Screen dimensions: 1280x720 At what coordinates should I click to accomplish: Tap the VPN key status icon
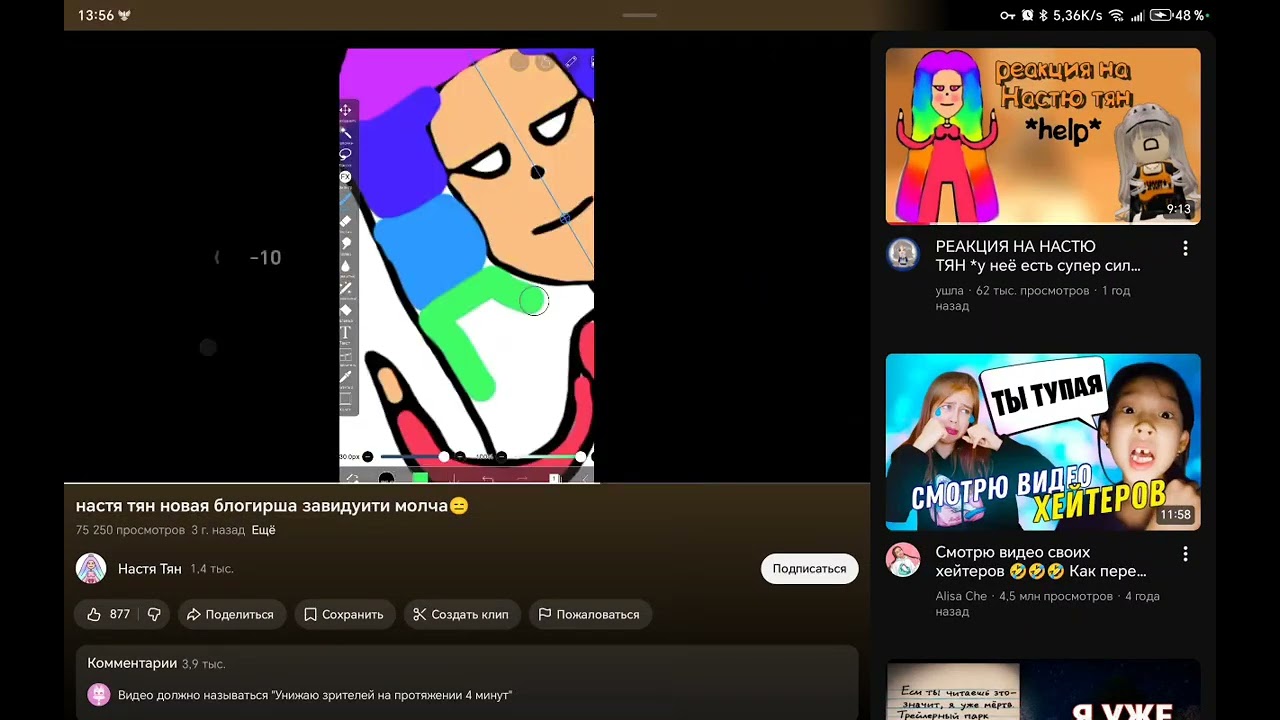pyautogui.click(x=1008, y=15)
